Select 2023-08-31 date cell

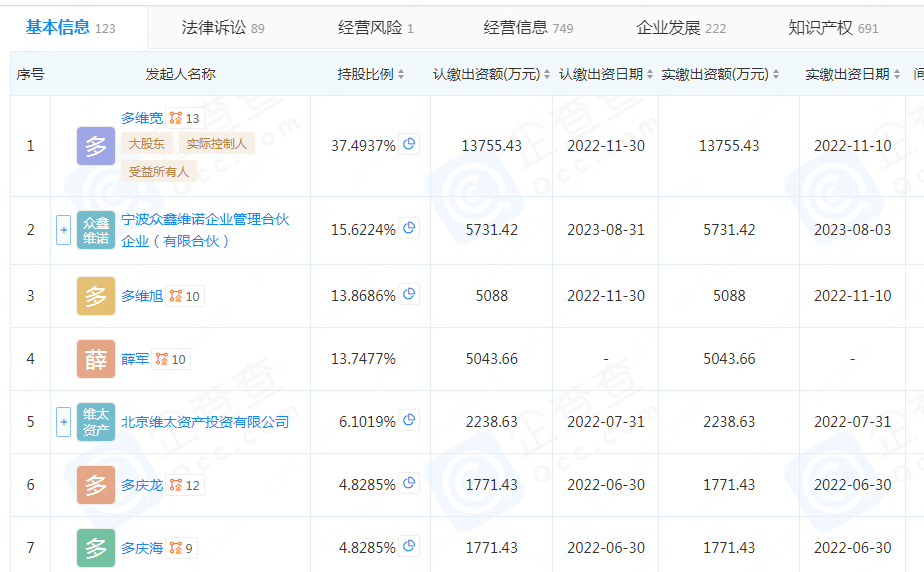tap(606, 230)
